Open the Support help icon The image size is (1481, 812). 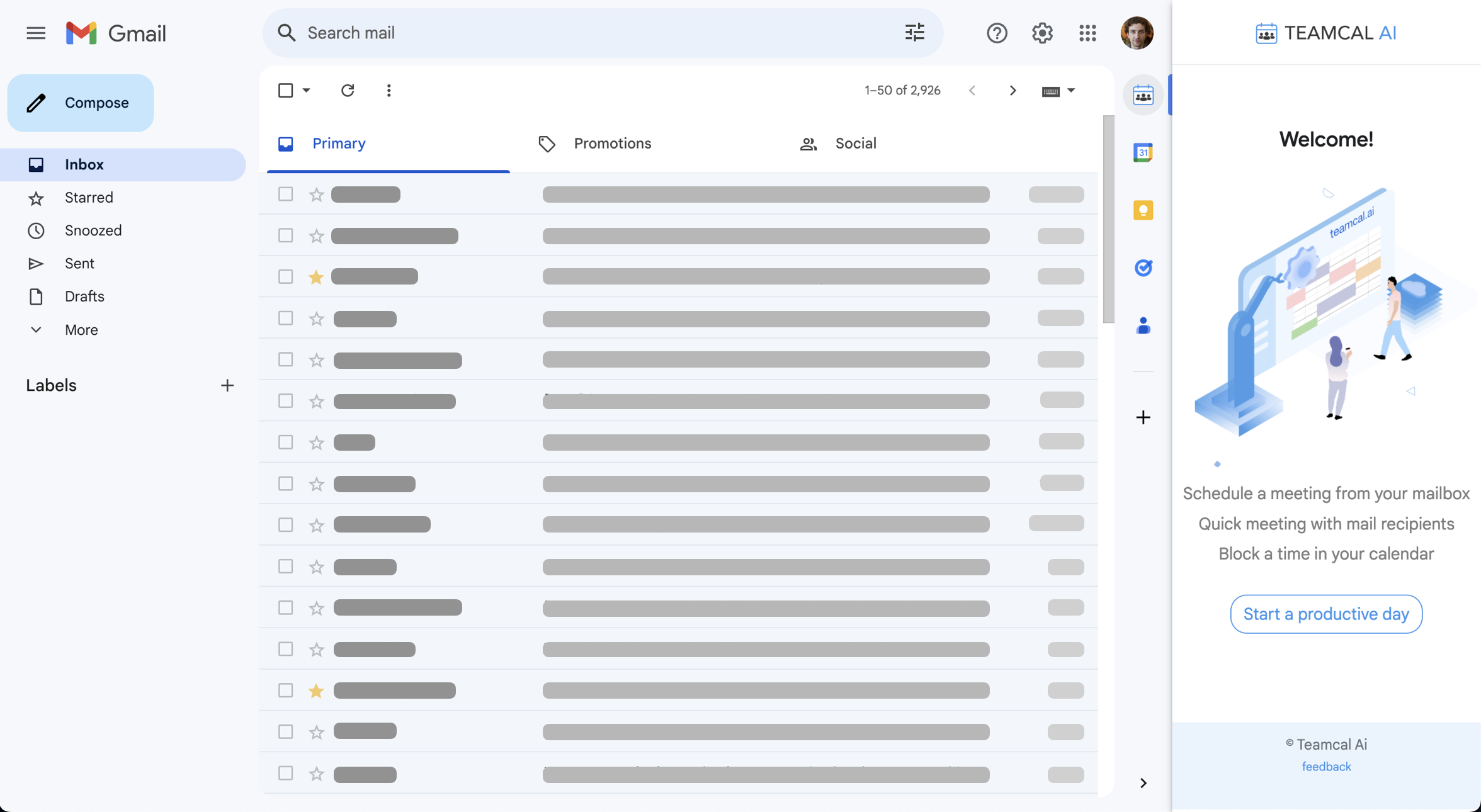tap(997, 33)
